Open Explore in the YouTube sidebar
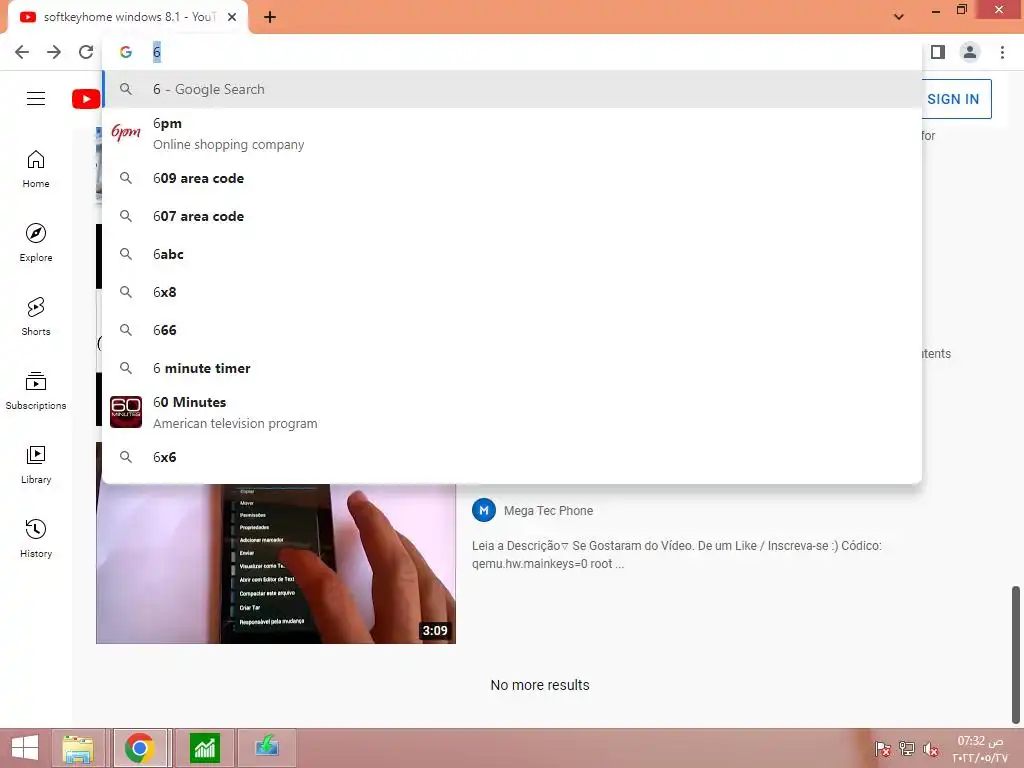The height and width of the screenshot is (768, 1024). [36, 243]
